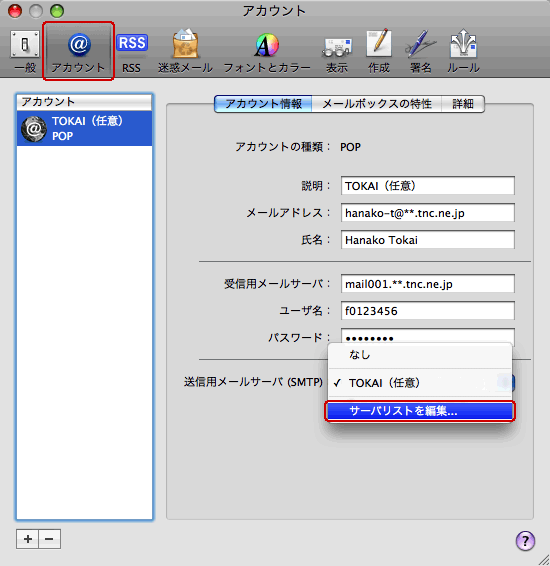Select checked TOKAI（任意） SMTP server option

[420, 383]
